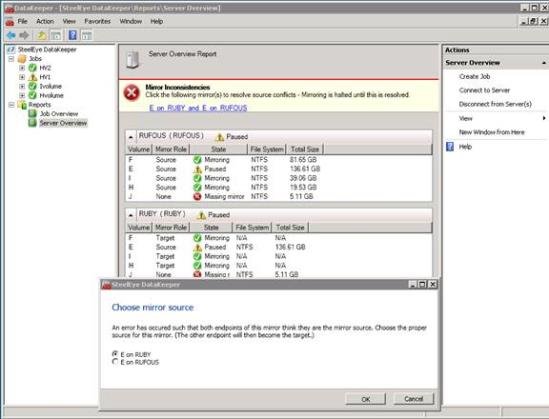Click green check icon beside Ivolume

[33, 86]
